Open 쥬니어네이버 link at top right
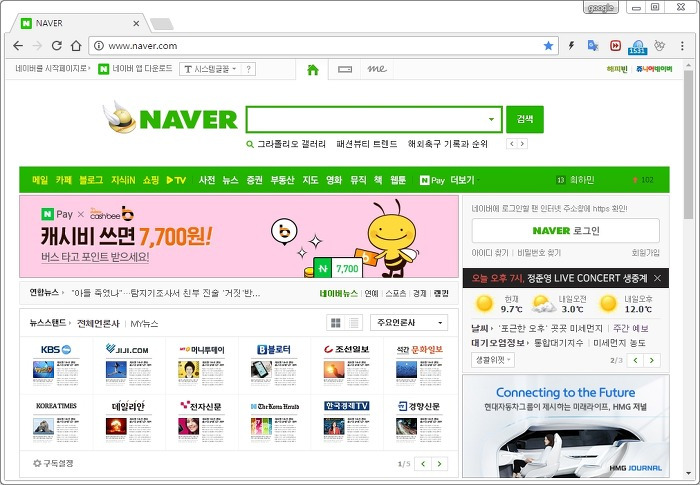Viewport: 700px width, 485px height. tap(654, 69)
